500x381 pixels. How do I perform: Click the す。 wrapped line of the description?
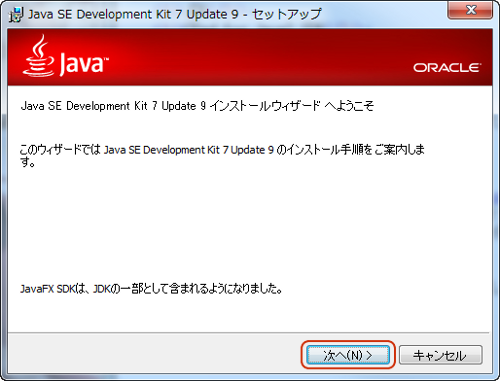(27, 163)
